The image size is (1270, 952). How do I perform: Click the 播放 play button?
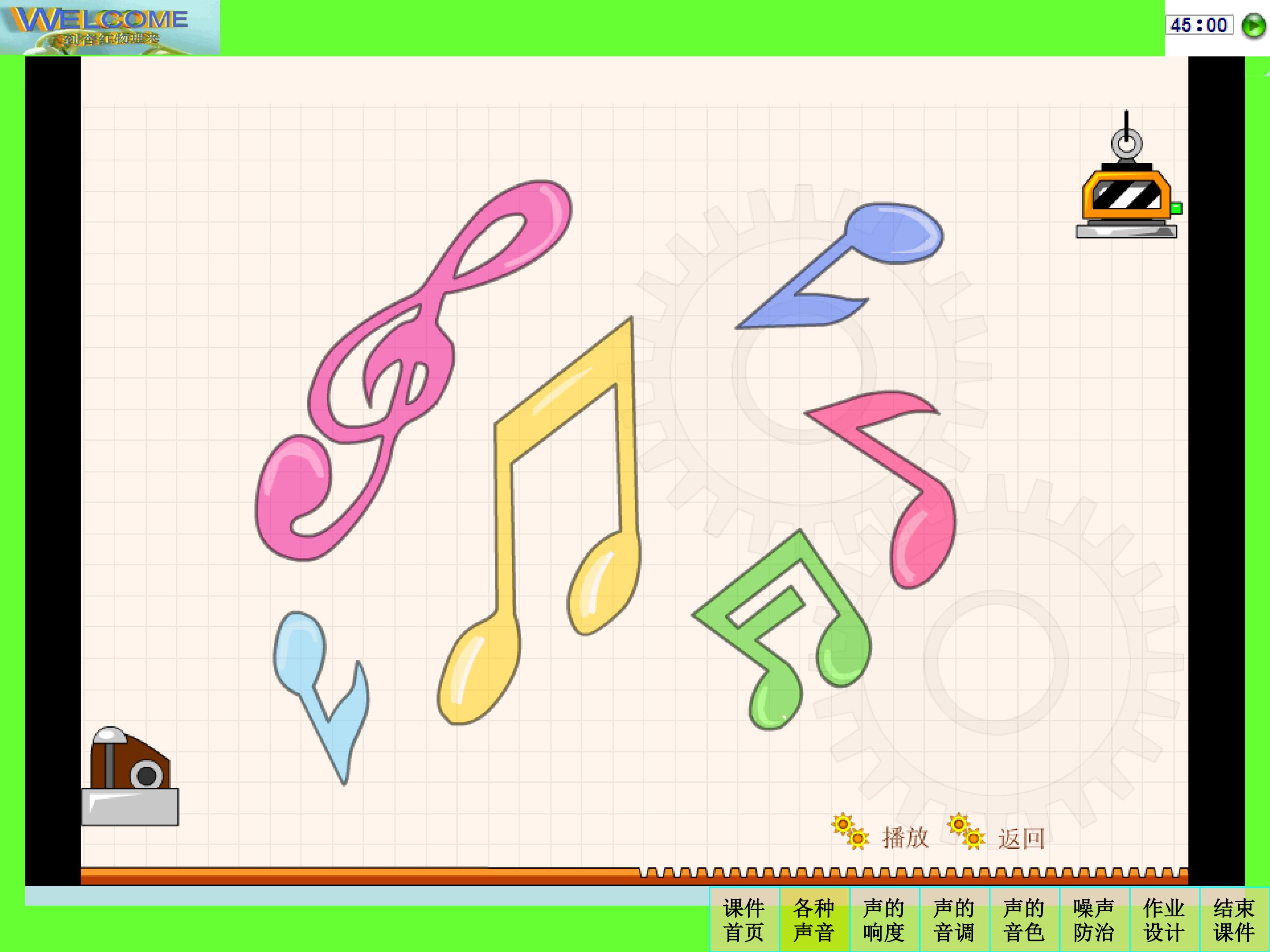[x=904, y=838]
